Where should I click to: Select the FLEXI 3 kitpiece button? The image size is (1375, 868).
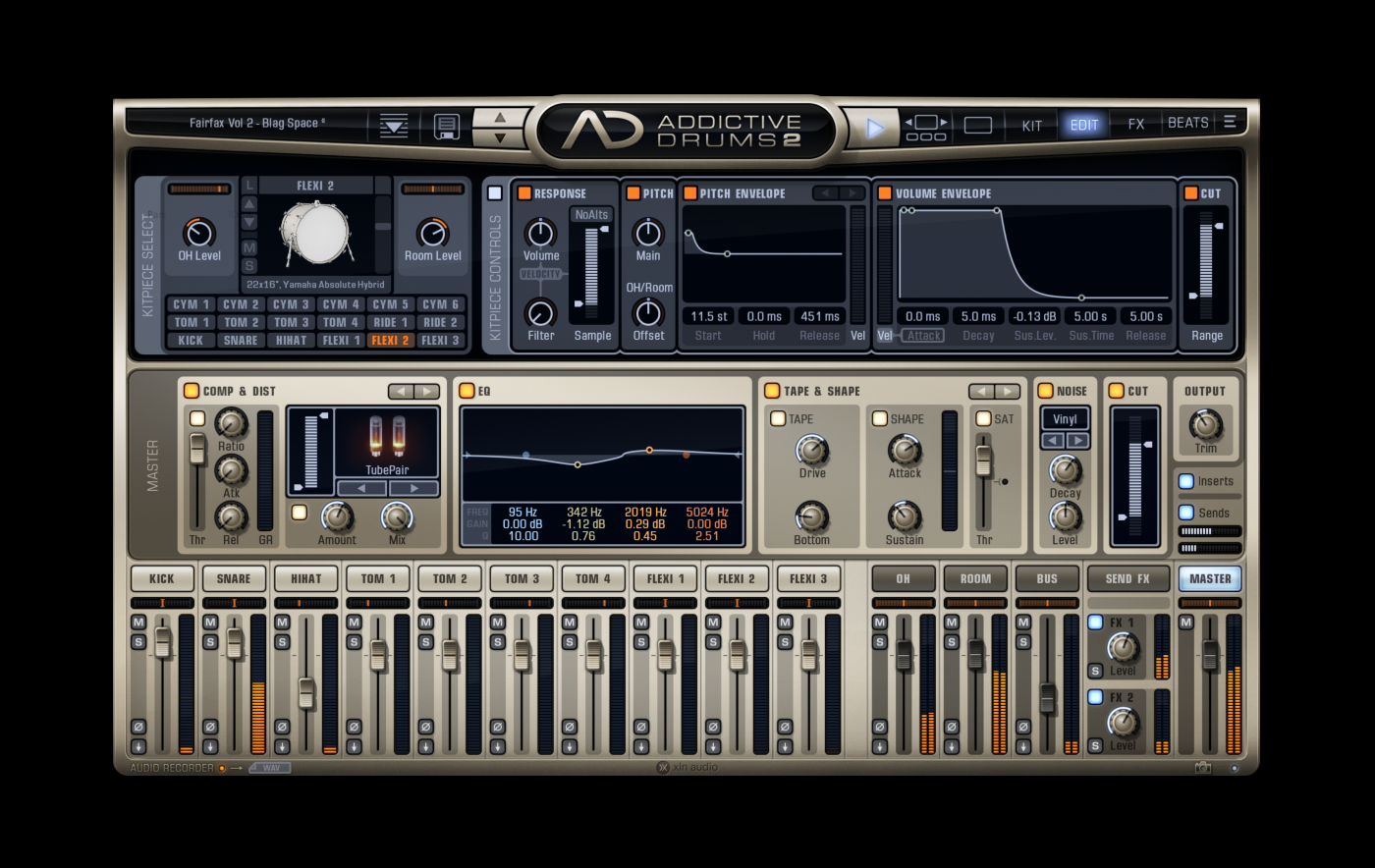pyautogui.click(x=440, y=341)
